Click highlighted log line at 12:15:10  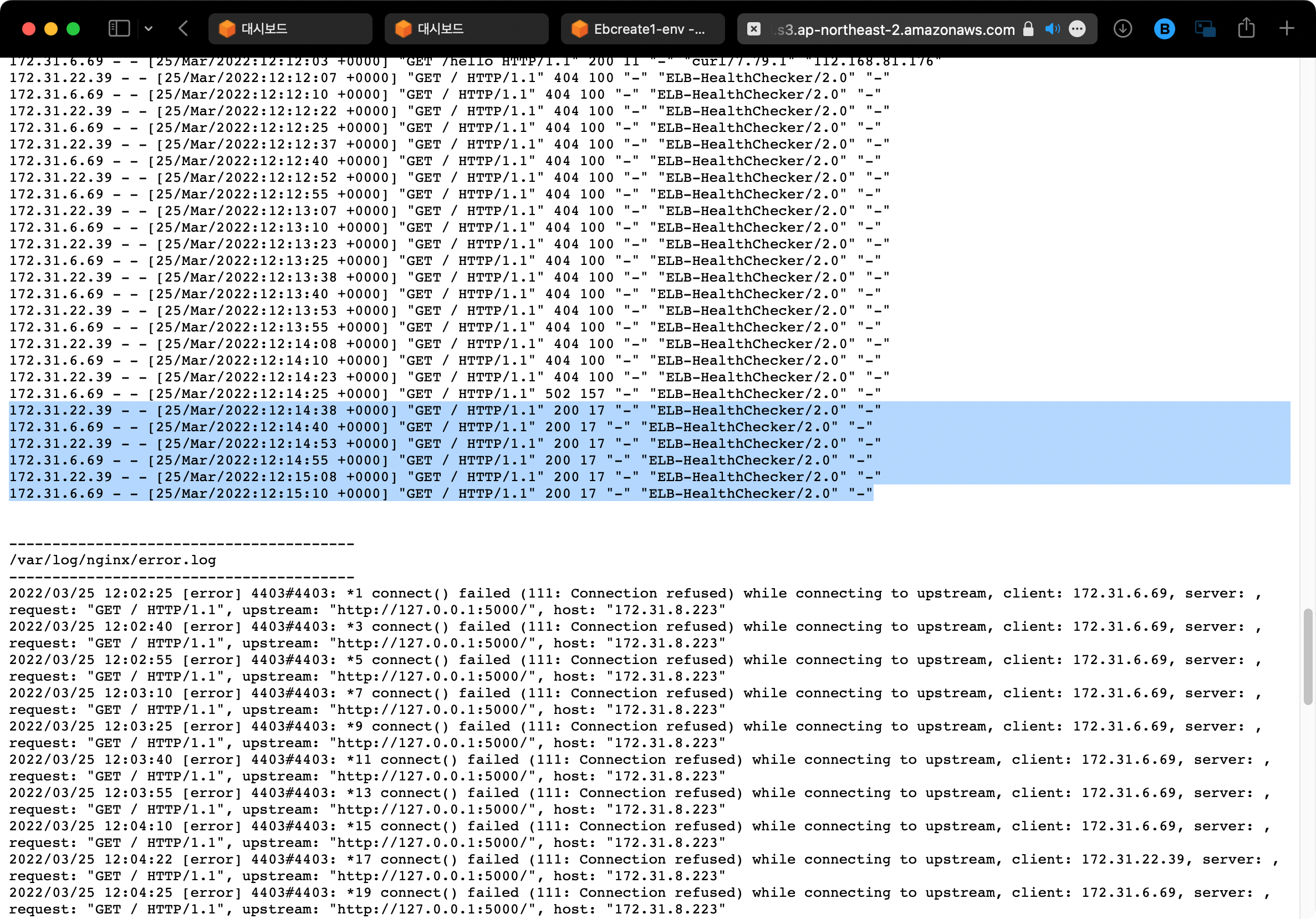click(x=441, y=493)
